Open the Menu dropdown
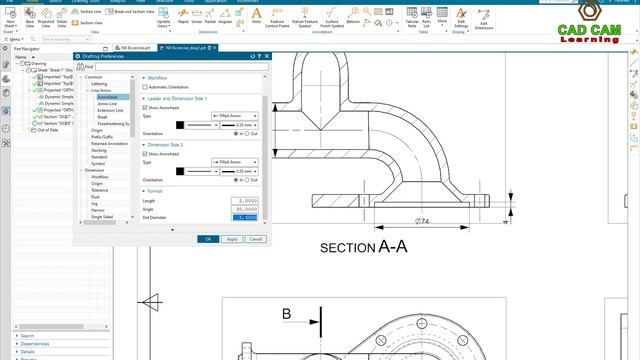 (x=14, y=39)
